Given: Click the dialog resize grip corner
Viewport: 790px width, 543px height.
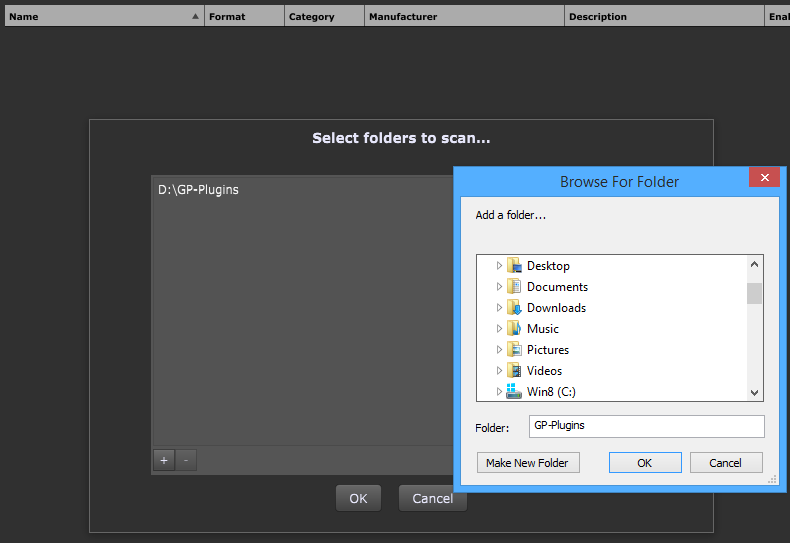Looking at the screenshot, I should click(772, 480).
